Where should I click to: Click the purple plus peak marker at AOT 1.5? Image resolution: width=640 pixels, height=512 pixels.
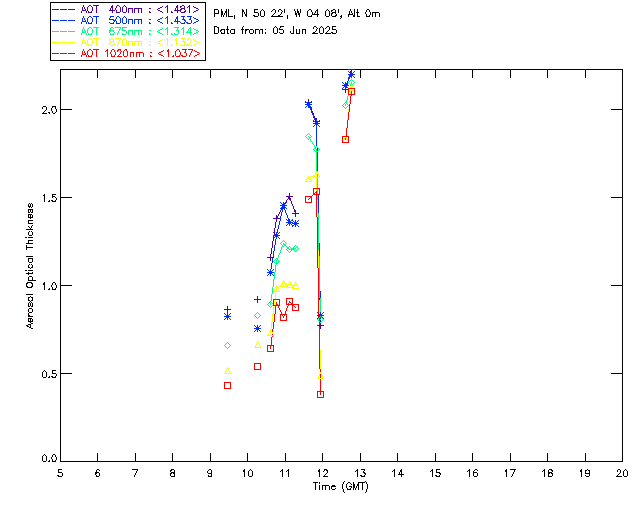point(289,197)
